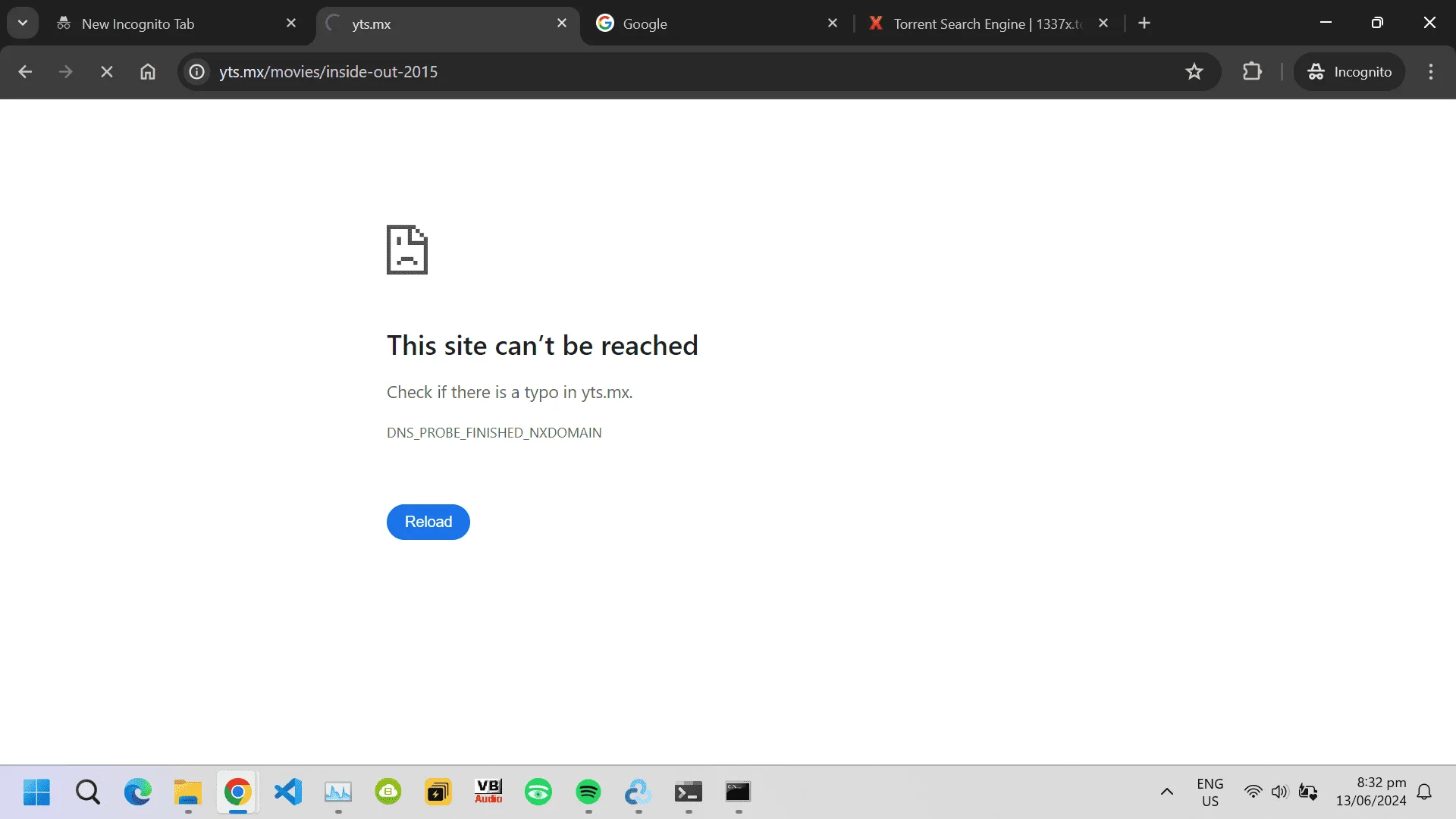Click the forward navigation arrow

[66, 72]
